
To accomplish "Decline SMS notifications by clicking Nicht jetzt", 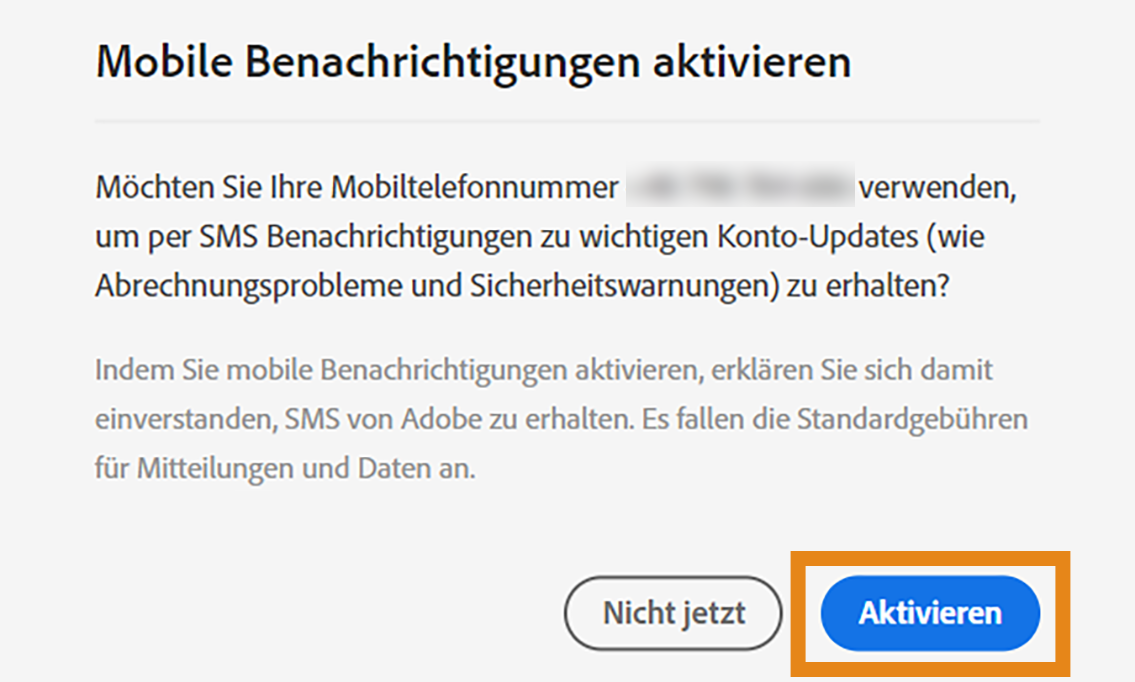I will point(672,613).
